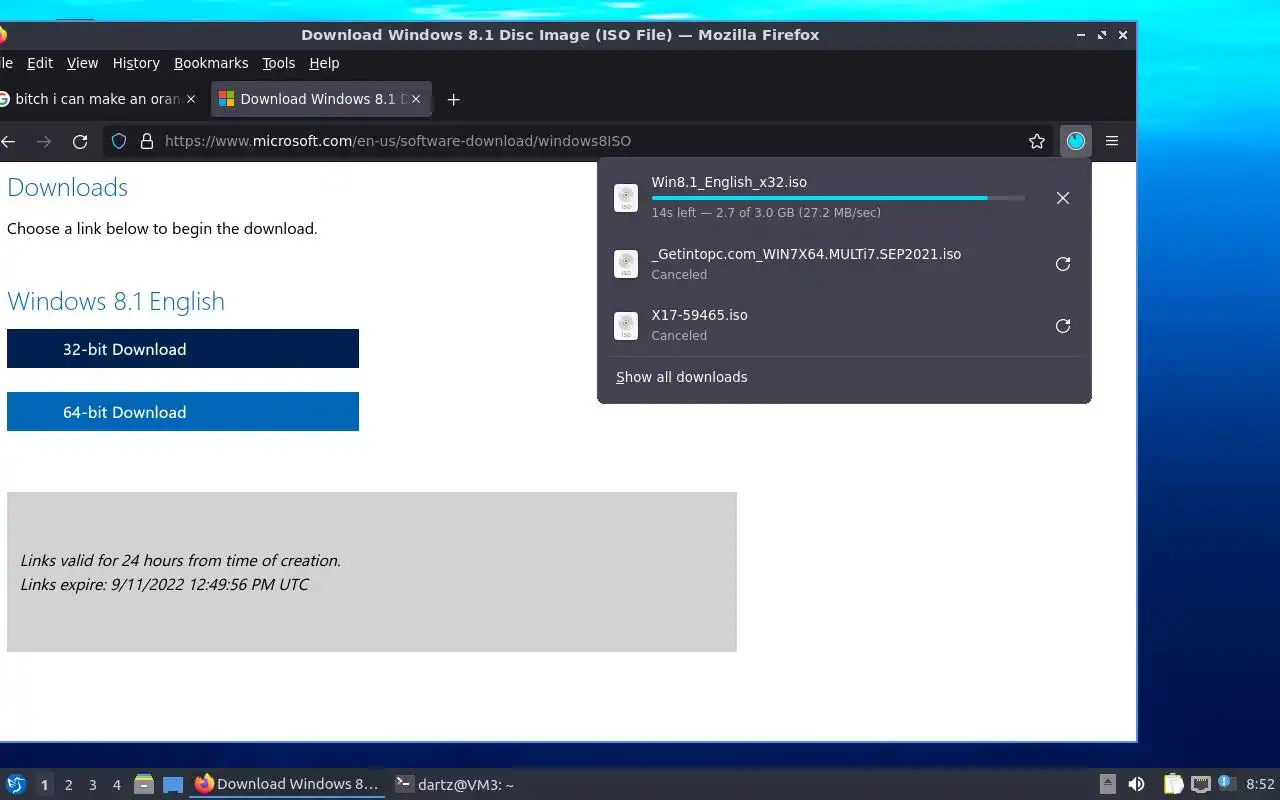Image resolution: width=1280 pixels, height=800 pixels.
Task: Open the View menu
Action: pyautogui.click(x=82, y=63)
